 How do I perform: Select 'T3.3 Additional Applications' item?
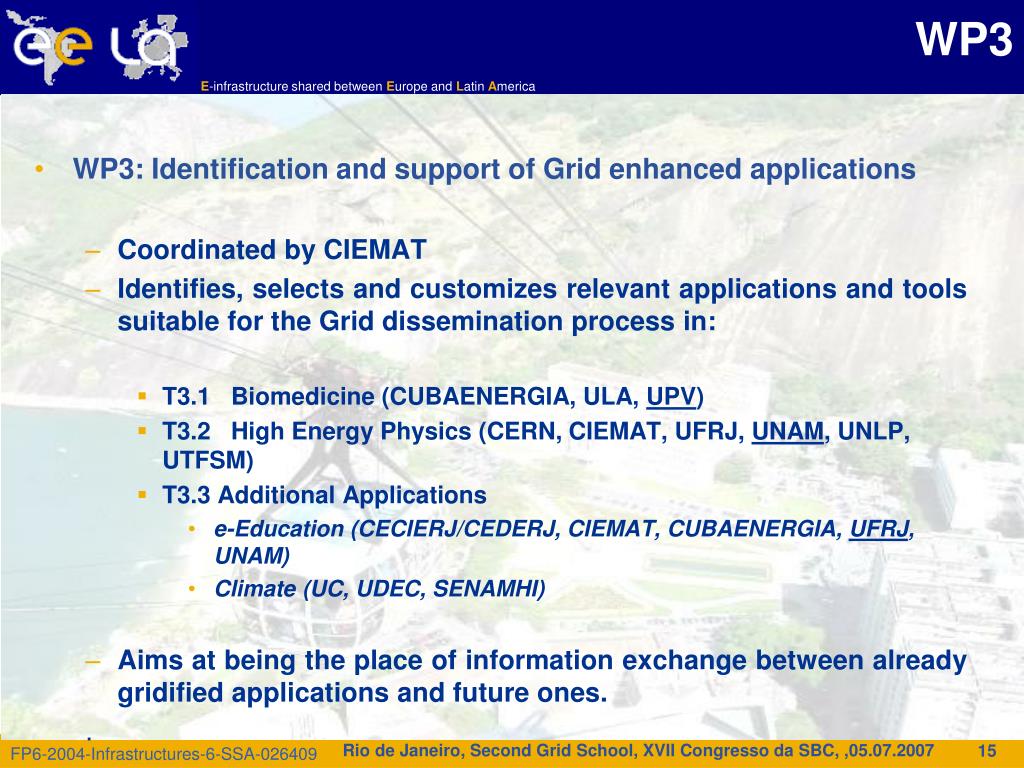(324, 495)
